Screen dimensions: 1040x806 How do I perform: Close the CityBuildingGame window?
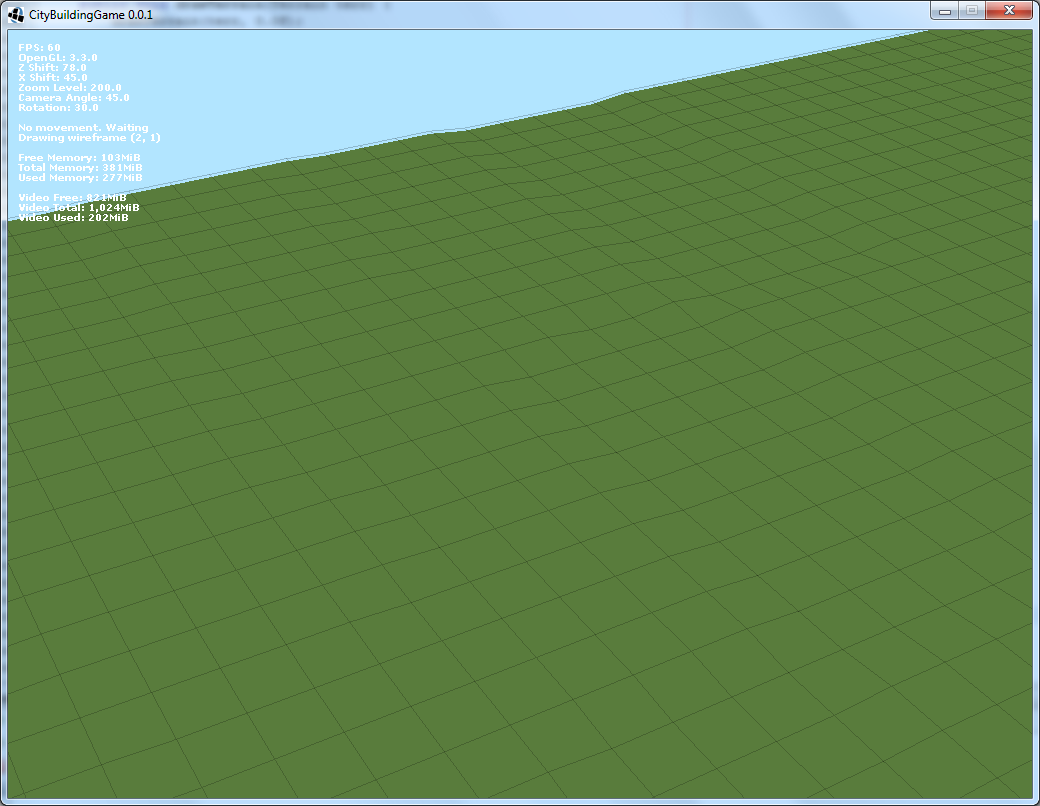click(x=1009, y=10)
